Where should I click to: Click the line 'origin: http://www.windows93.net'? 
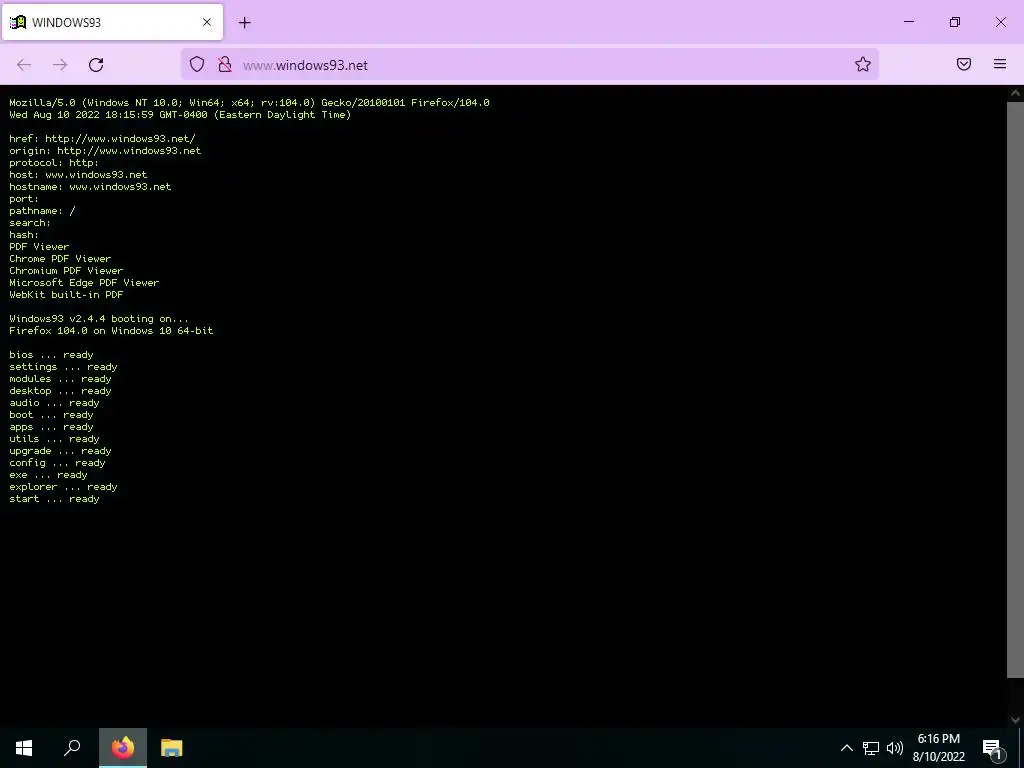tap(105, 150)
